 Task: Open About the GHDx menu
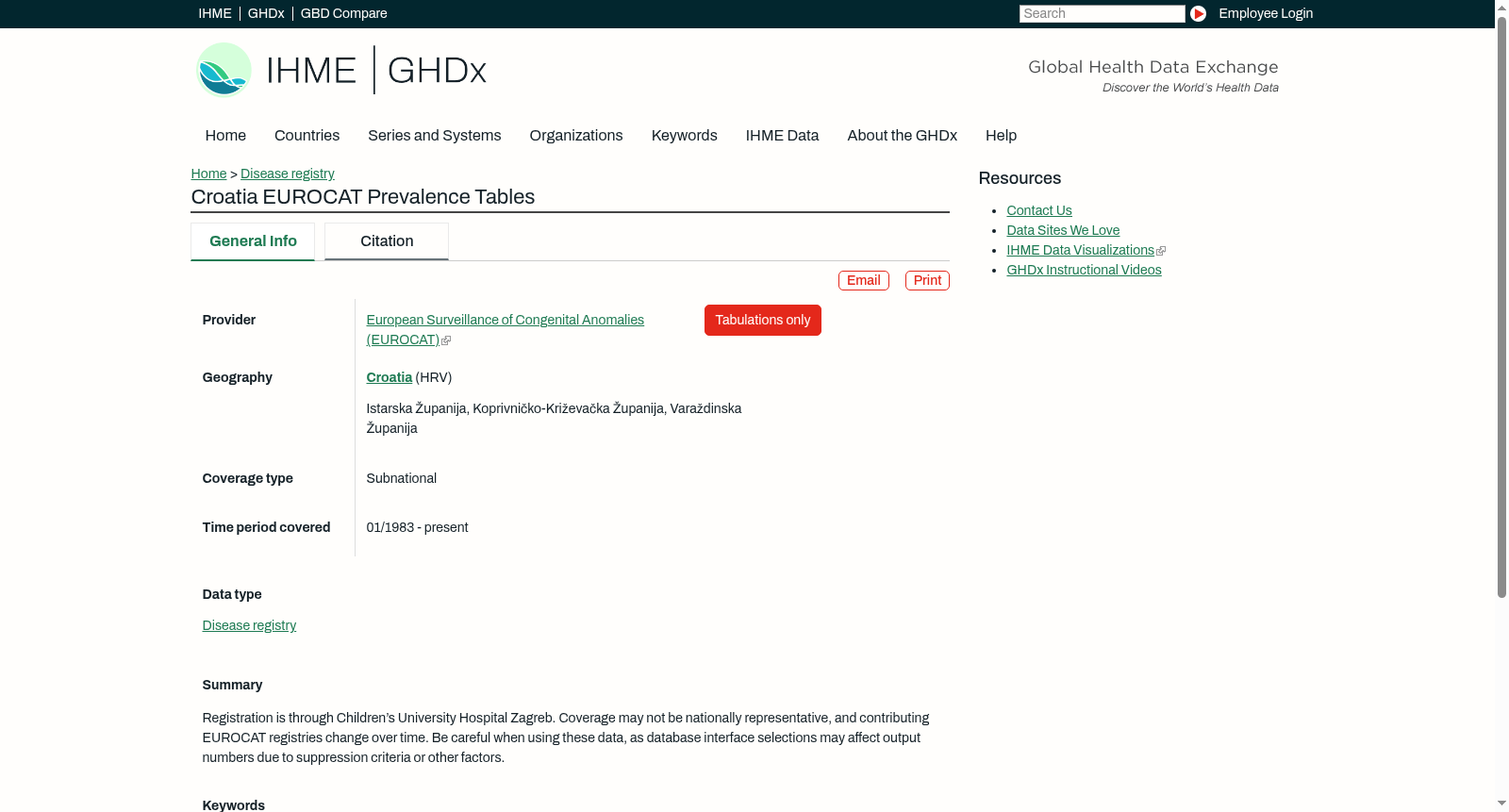(x=902, y=136)
